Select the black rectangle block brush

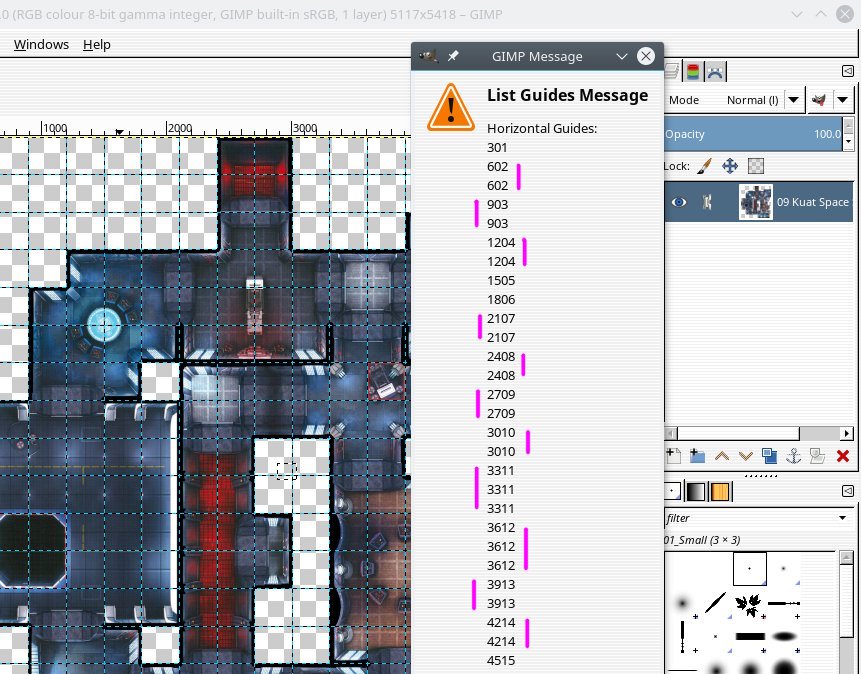click(x=750, y=637)
